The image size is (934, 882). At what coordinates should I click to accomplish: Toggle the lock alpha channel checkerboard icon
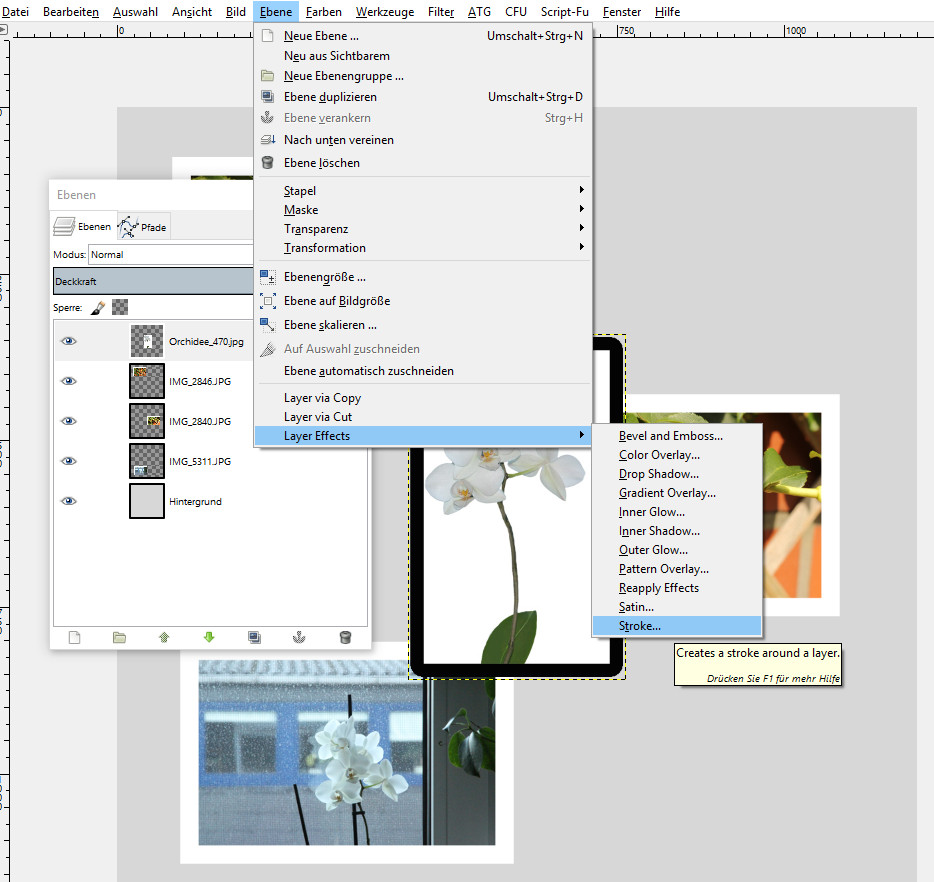click(x=120, y=307)
